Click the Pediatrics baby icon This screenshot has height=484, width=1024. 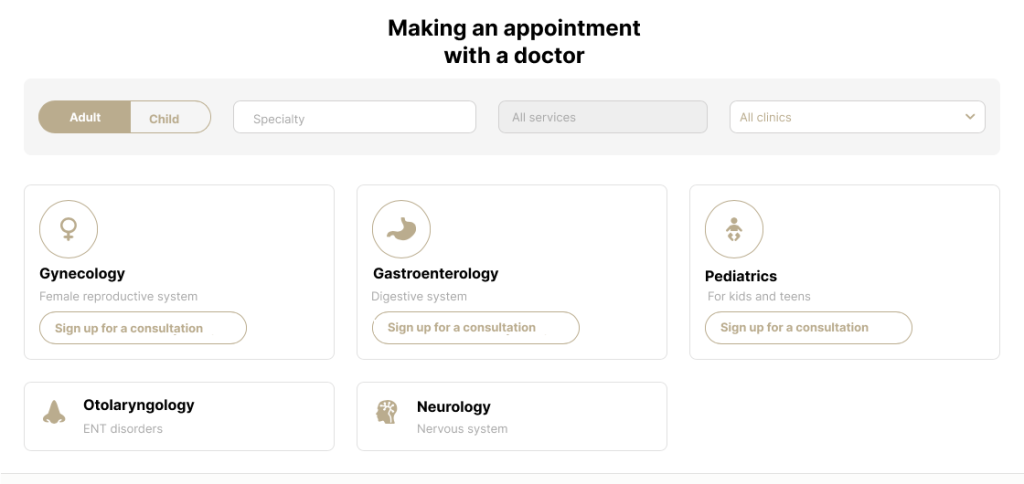(734, 229)
